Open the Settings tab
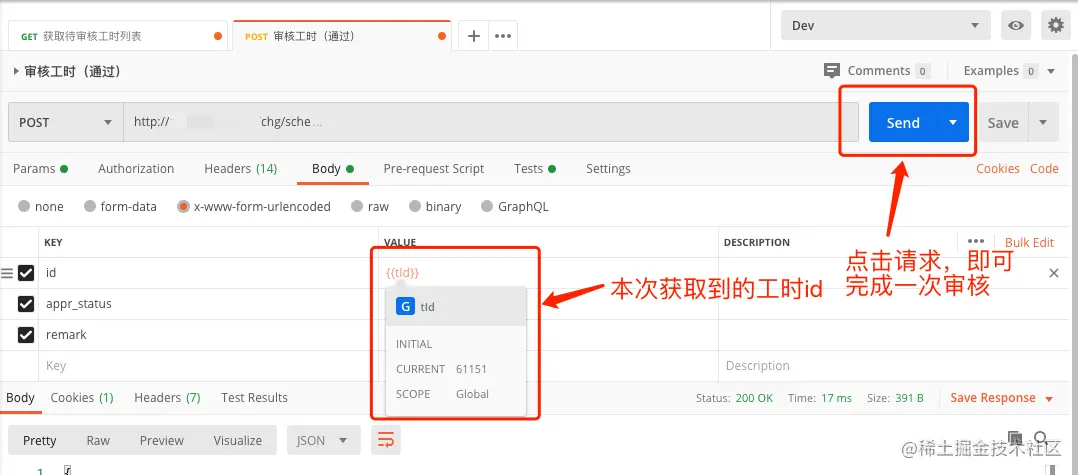The width and height of the screenshot is (1078, 475). click(608, 168)
